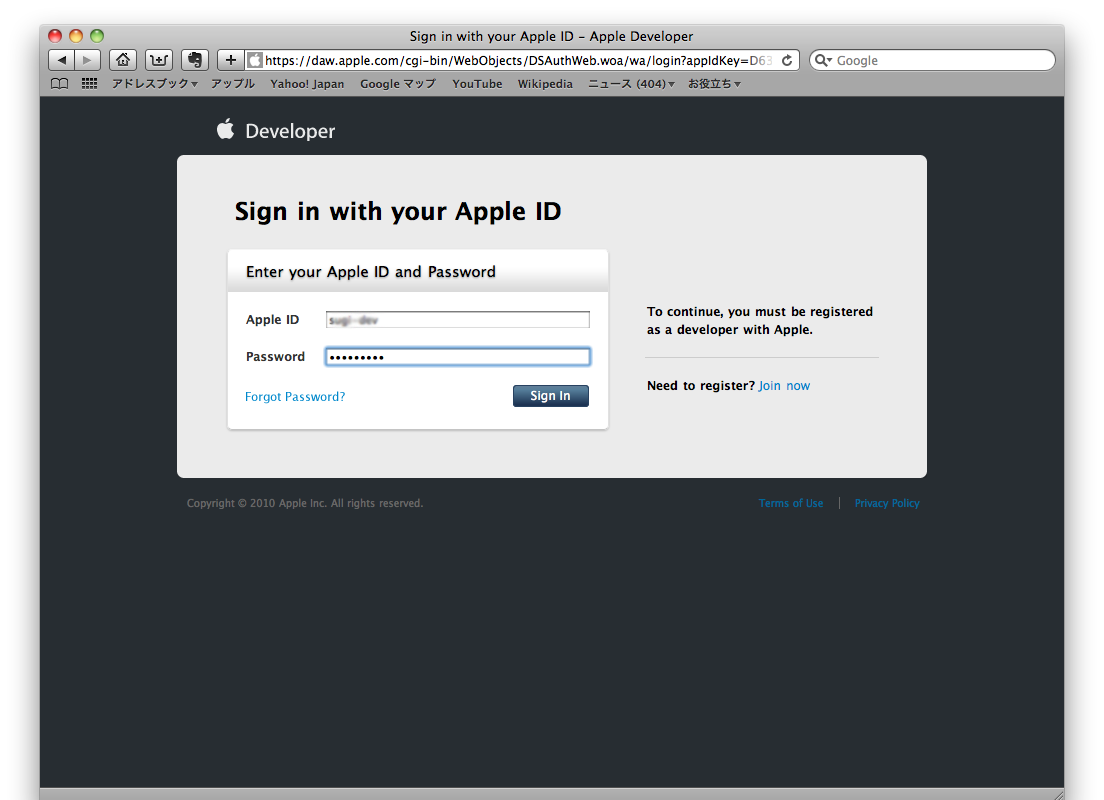Focus the Apple ID text field

(x=457, y=320)
